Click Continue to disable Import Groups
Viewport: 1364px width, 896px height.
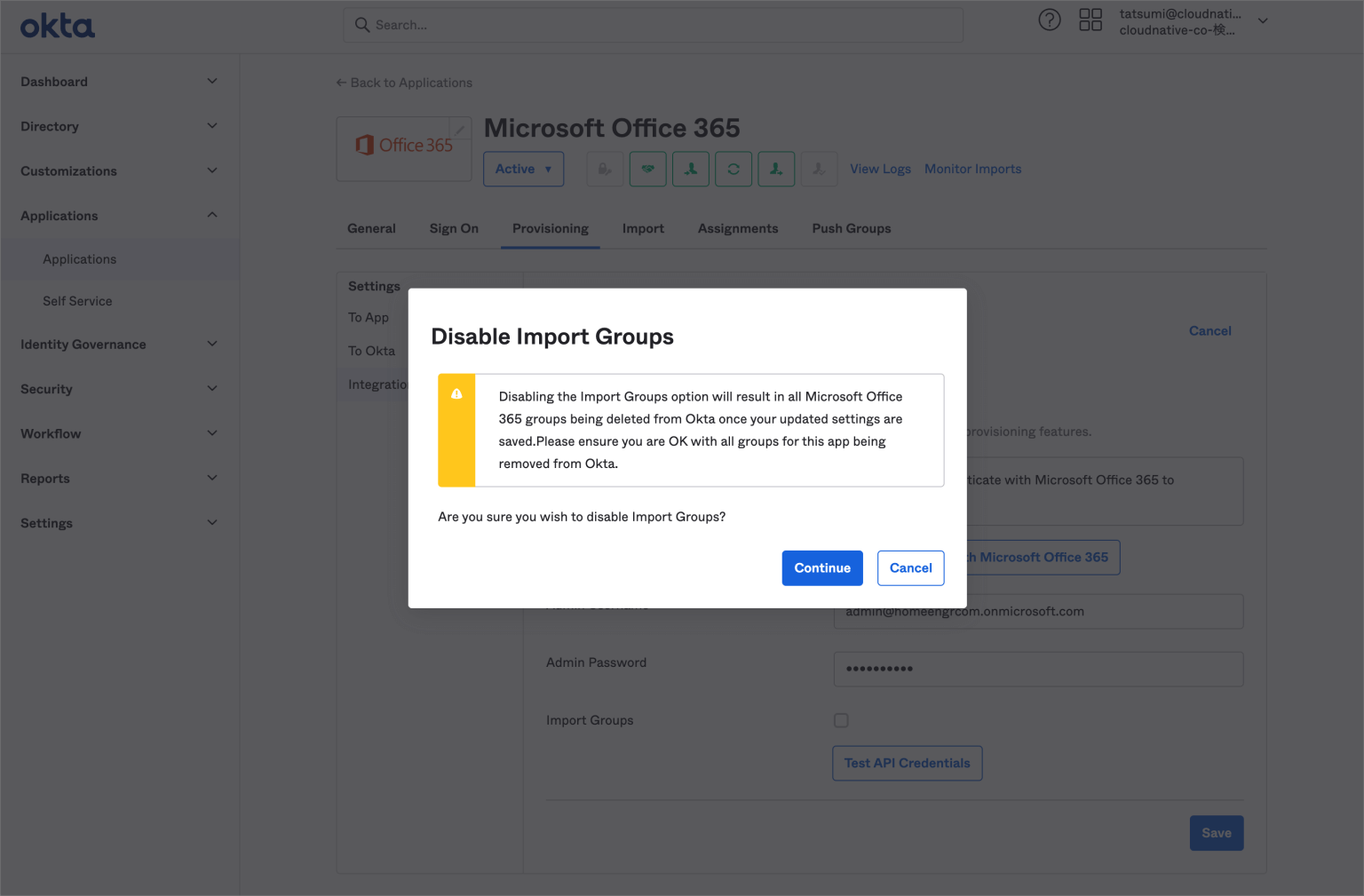(821, 567)
